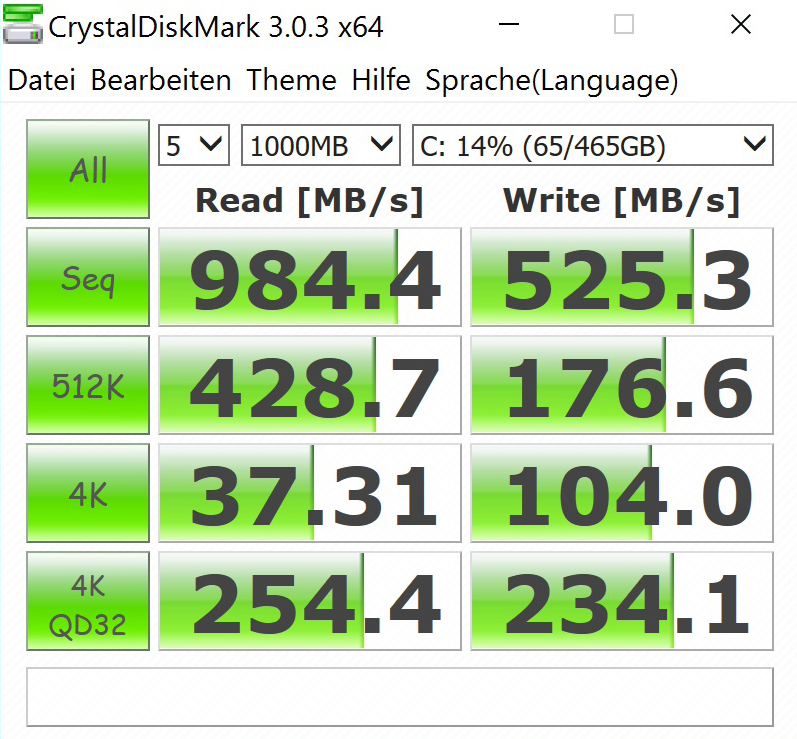Start the 512K benchmark test
The width and height of the screenshot is (797, 739).
click(x=88, y=385)
